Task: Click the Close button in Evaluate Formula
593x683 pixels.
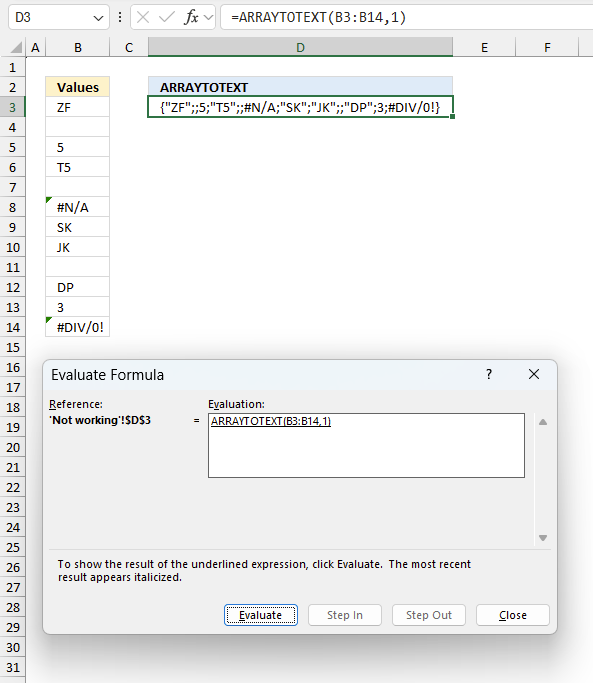Action: coord(513,615)
